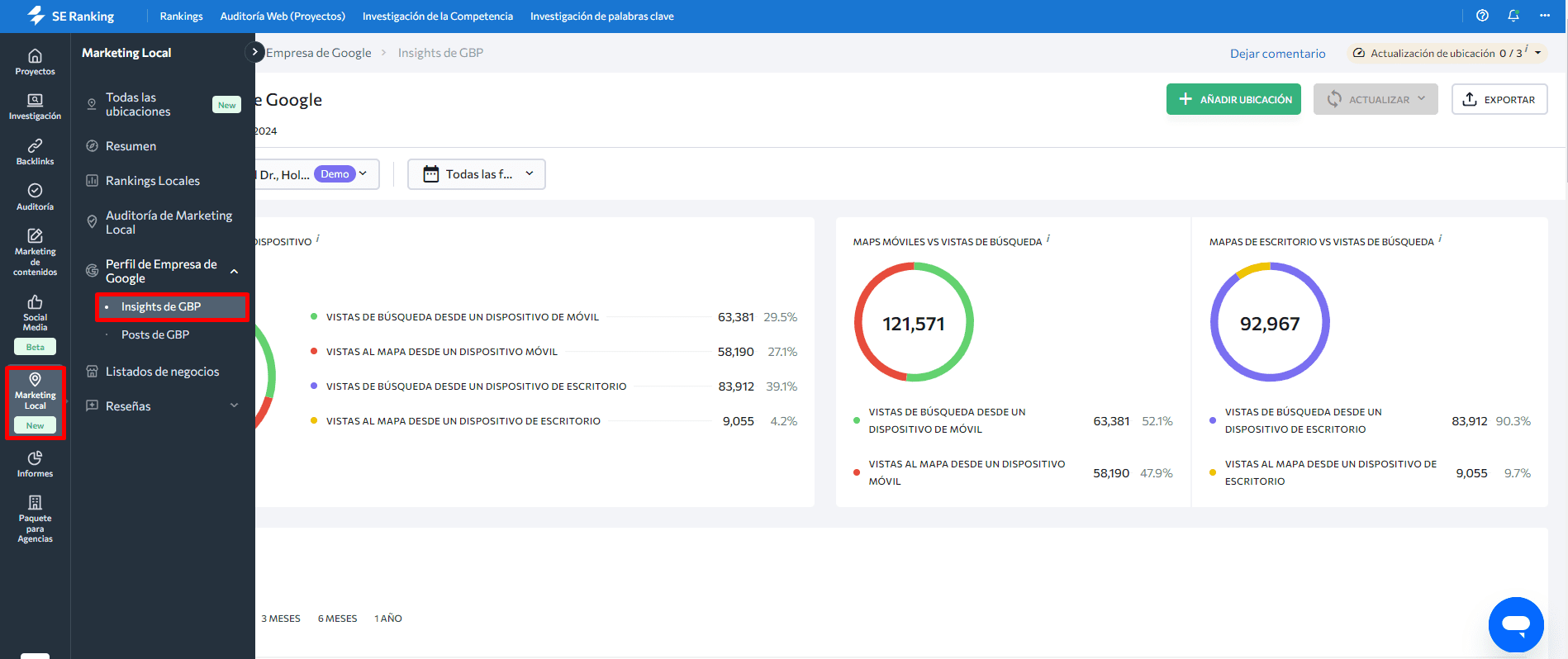Open the Actualizar dropdown button
Screen dimensions: 1568x659
(x=1376, y=99)
